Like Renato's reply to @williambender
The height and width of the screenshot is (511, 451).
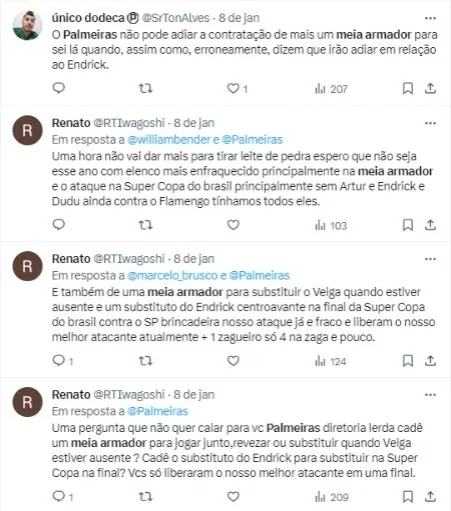pos(233,225)
